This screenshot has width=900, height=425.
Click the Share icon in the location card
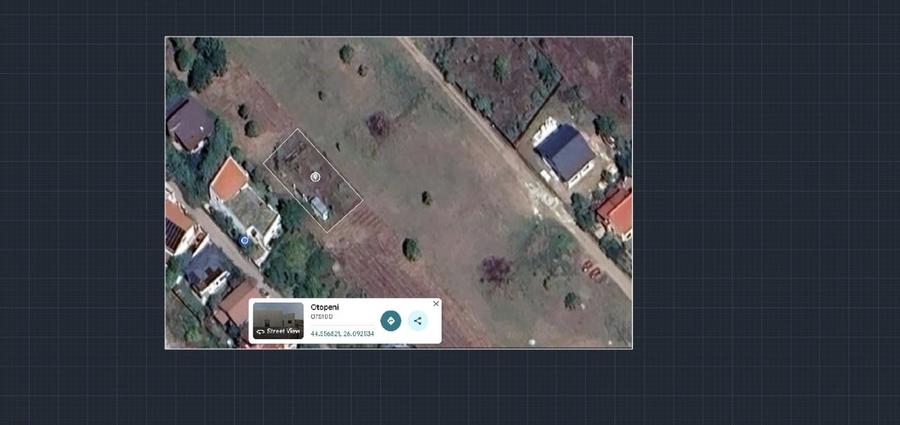click(418, 321)
